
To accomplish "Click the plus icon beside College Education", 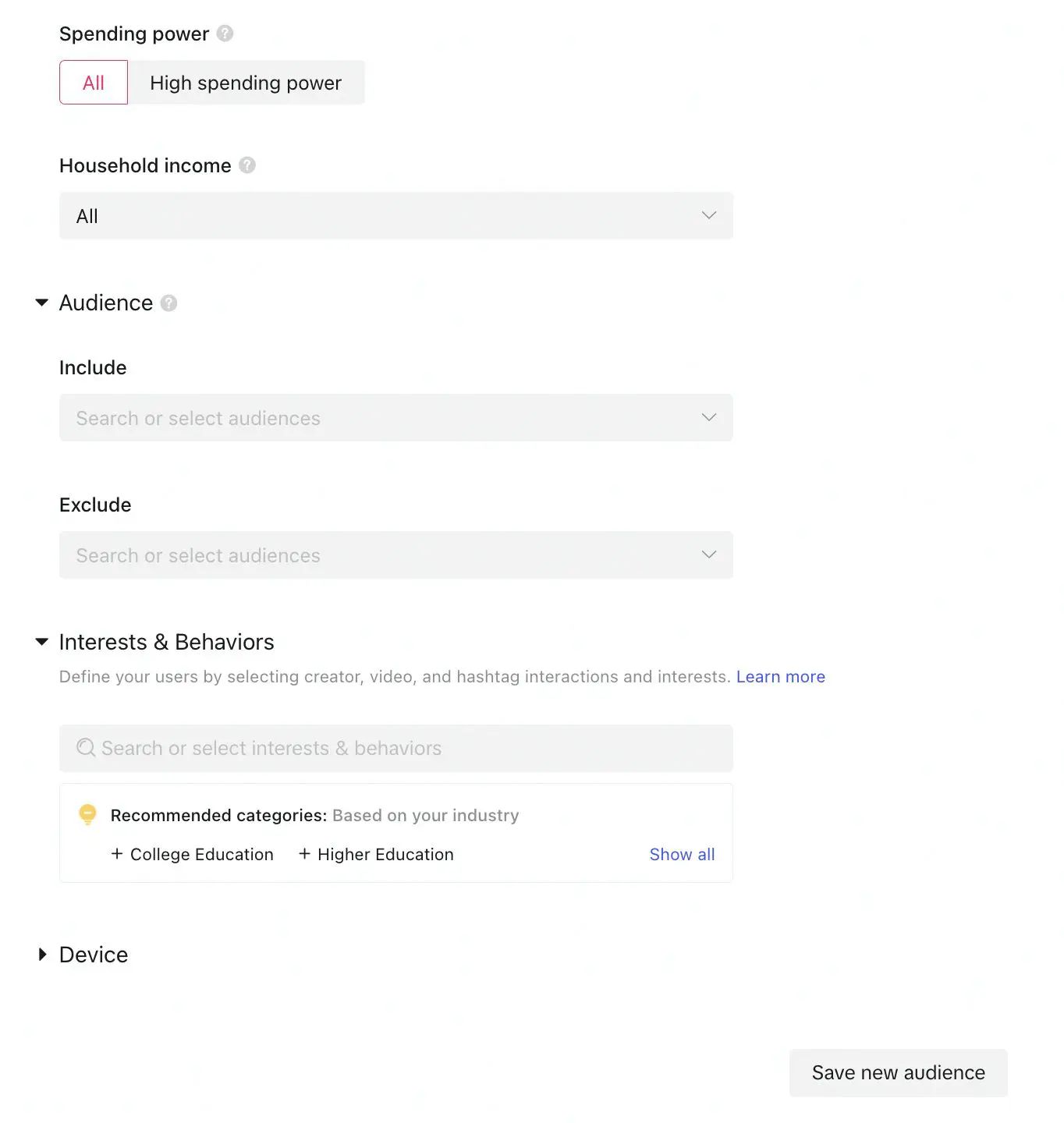I will pyautogui.click(x=117, y=854).
